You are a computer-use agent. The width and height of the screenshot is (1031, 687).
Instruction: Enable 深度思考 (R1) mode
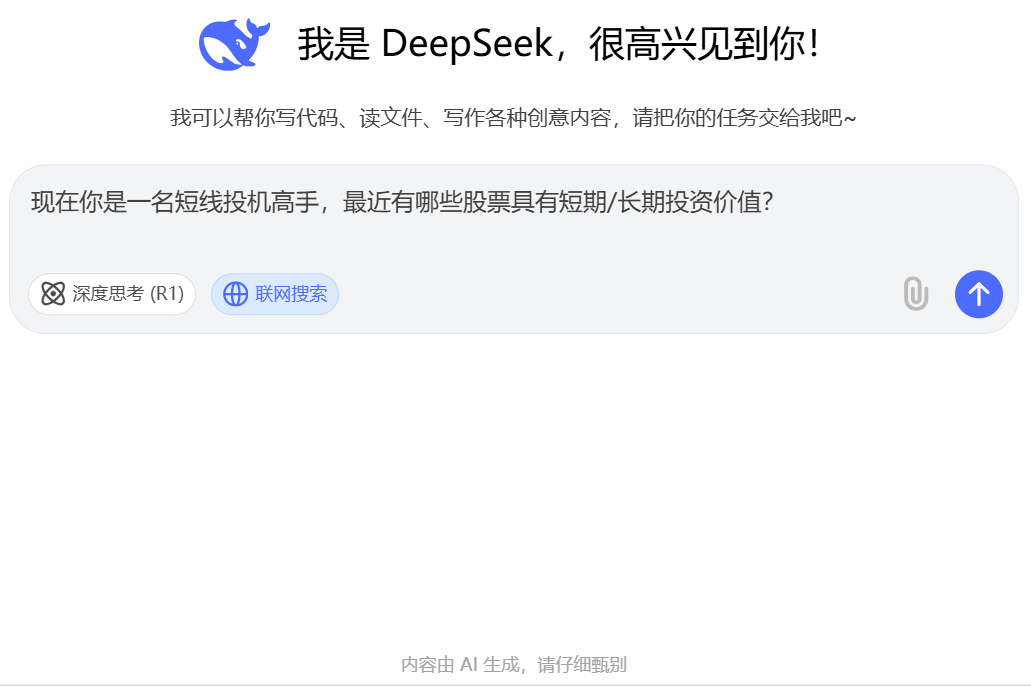pyautogui.click(x=112, y=294)
